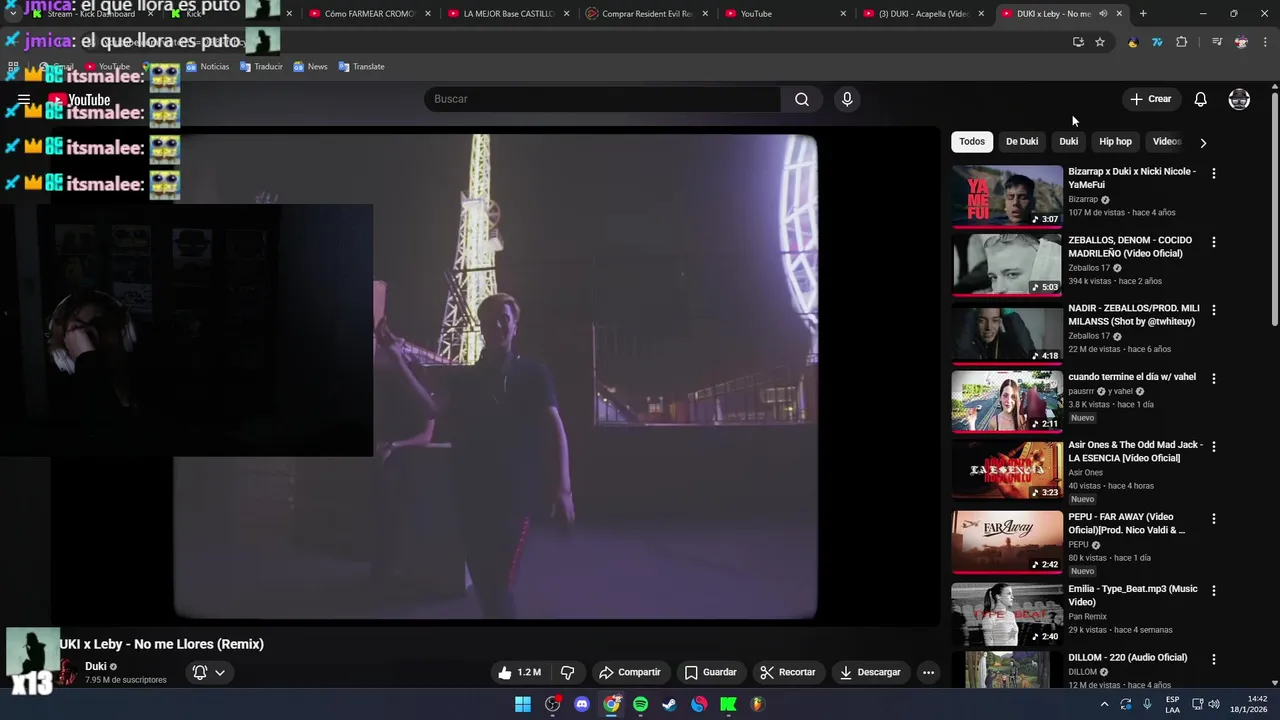The height and width of the screenshot is (720, 1280).
Task: Open options for Bizarrap x Duki video
Action: [1214, 173]
